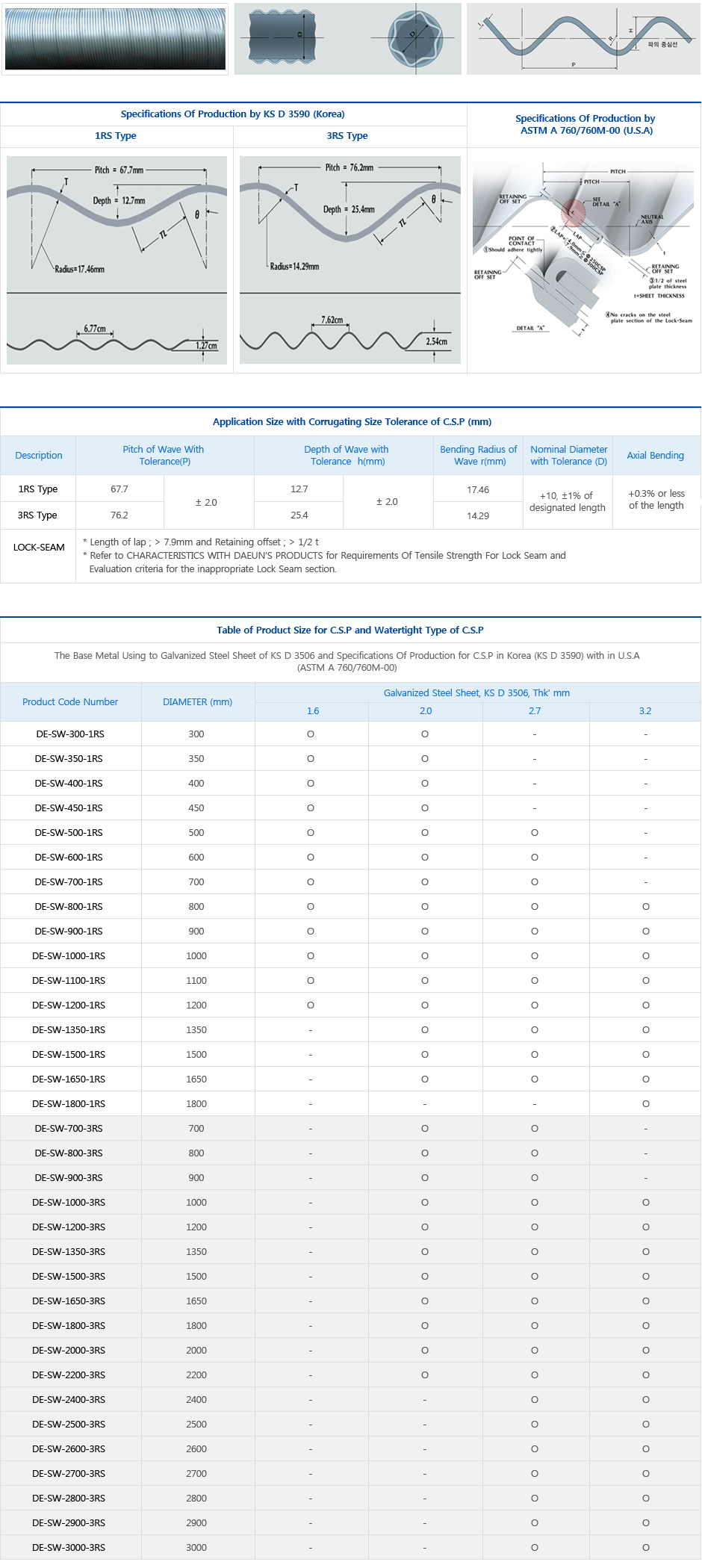Click the 1.6 thickness column header
The image size is (702, 1568).
coord(313,711)
